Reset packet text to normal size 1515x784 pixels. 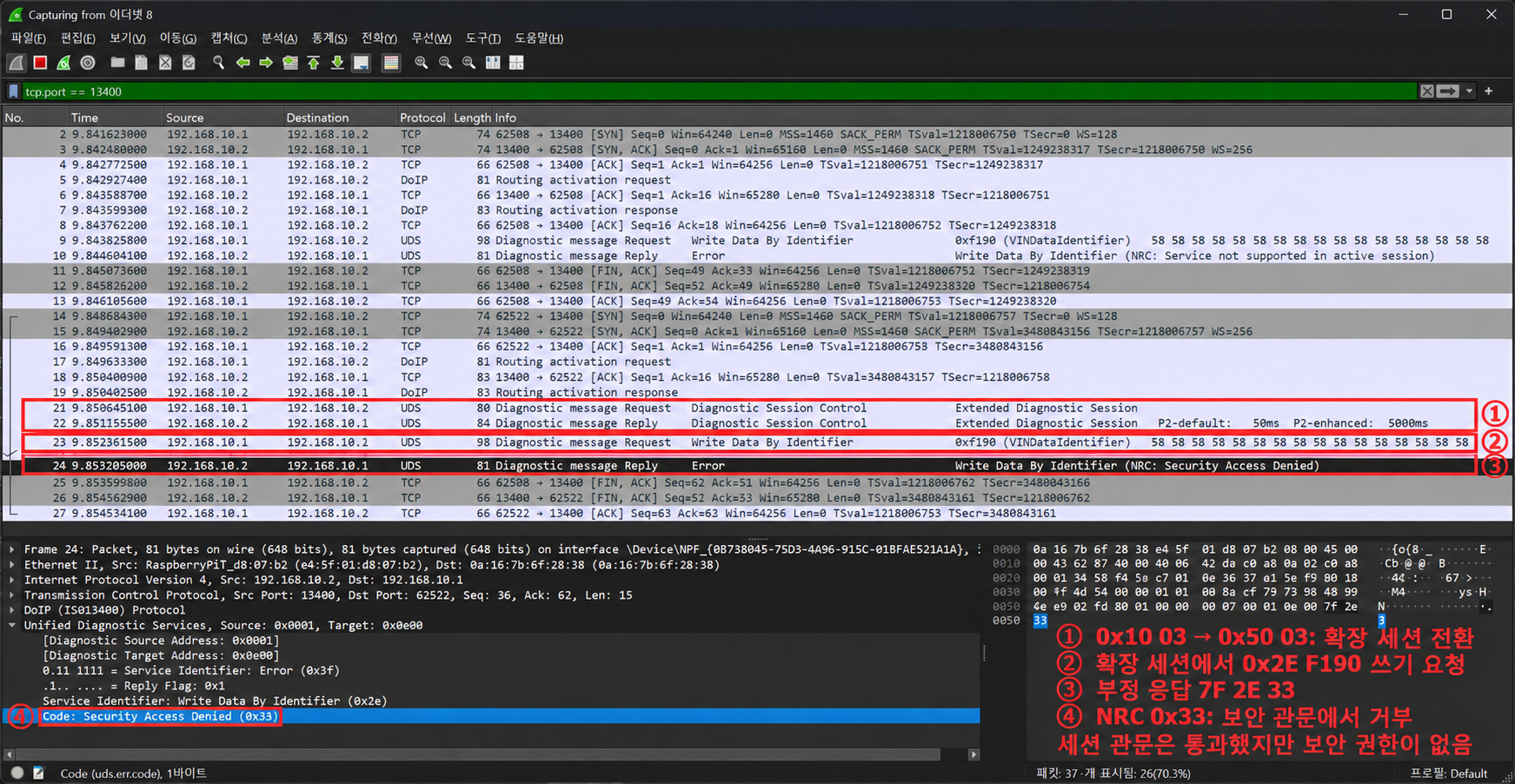pos(468,63)
